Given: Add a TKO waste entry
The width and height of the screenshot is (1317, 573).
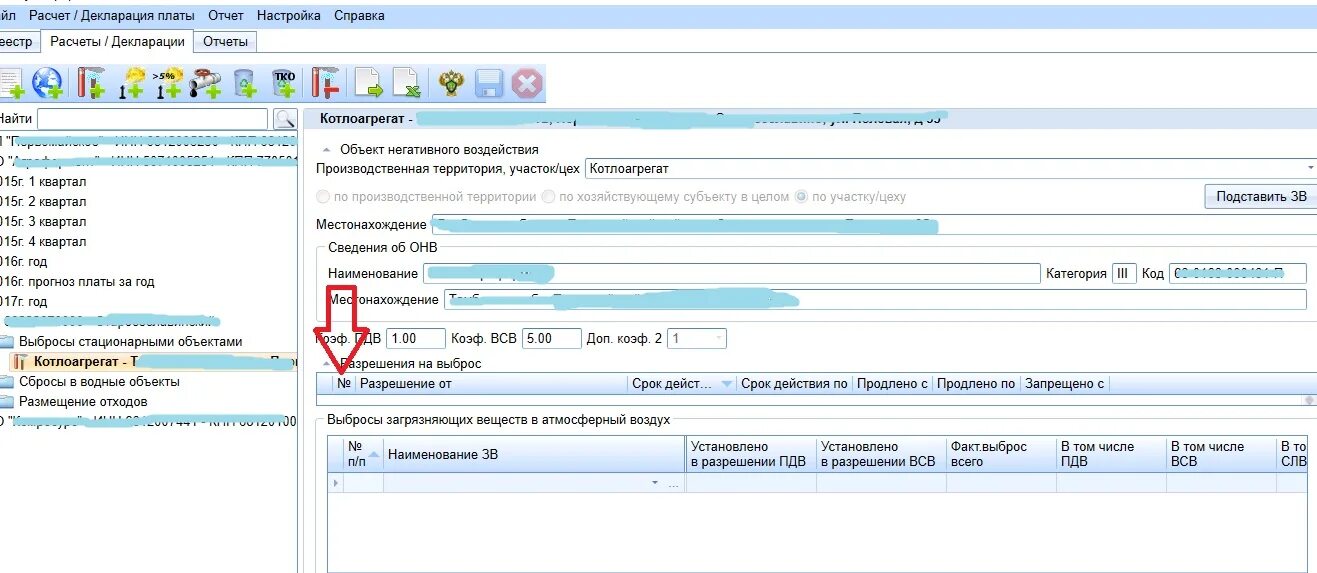Looking at the screenshot, I should point(284,83).
